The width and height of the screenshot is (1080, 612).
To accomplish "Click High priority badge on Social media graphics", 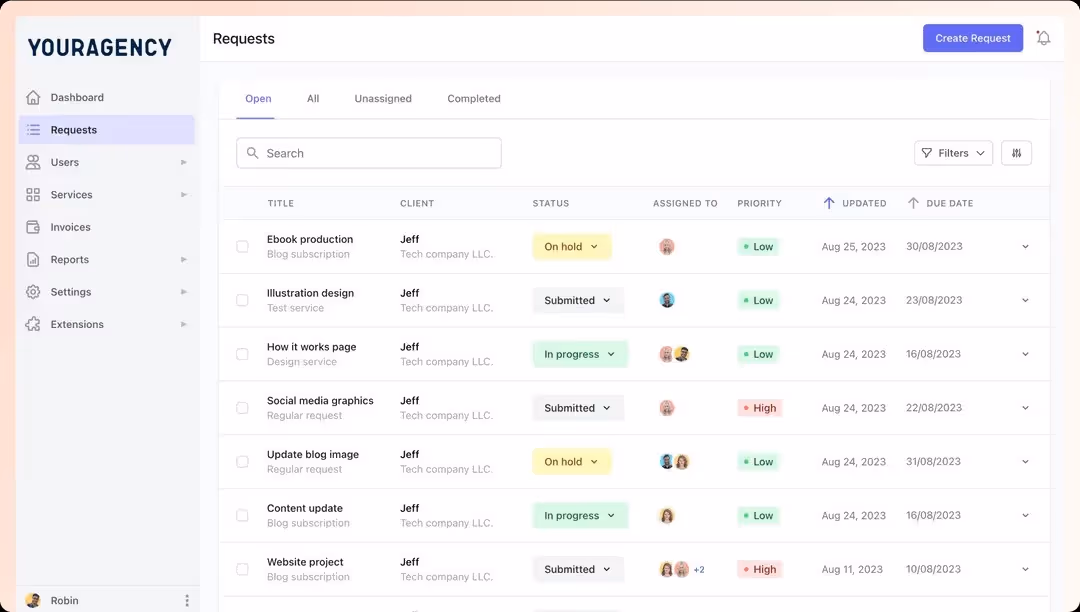I will point(759,408).
